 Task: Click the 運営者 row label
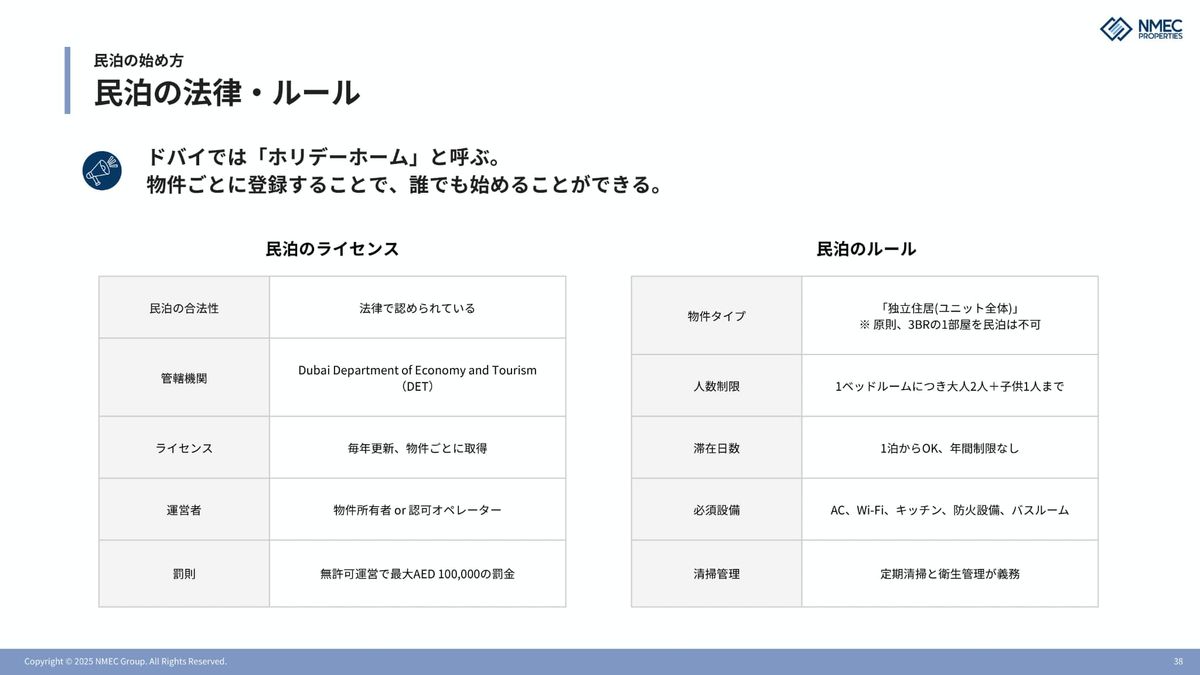(x=184, y=510)
